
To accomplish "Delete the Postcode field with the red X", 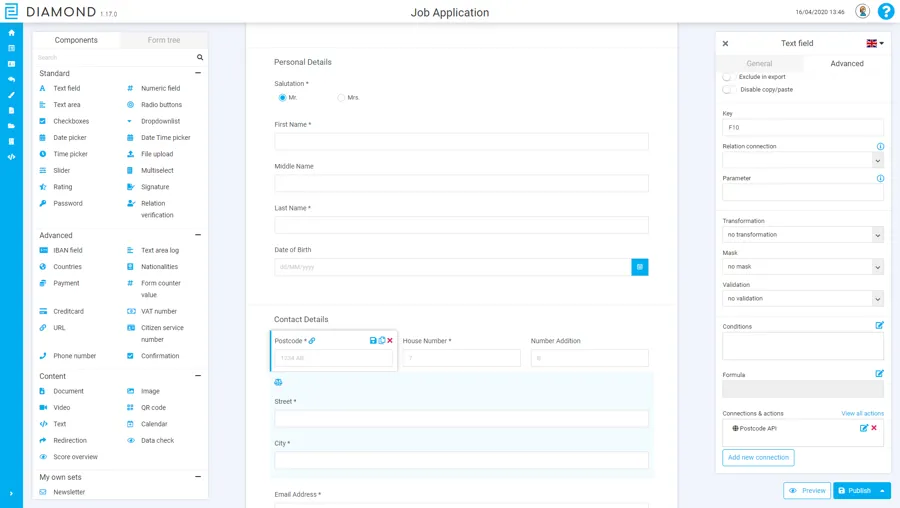I will point(390,341).
